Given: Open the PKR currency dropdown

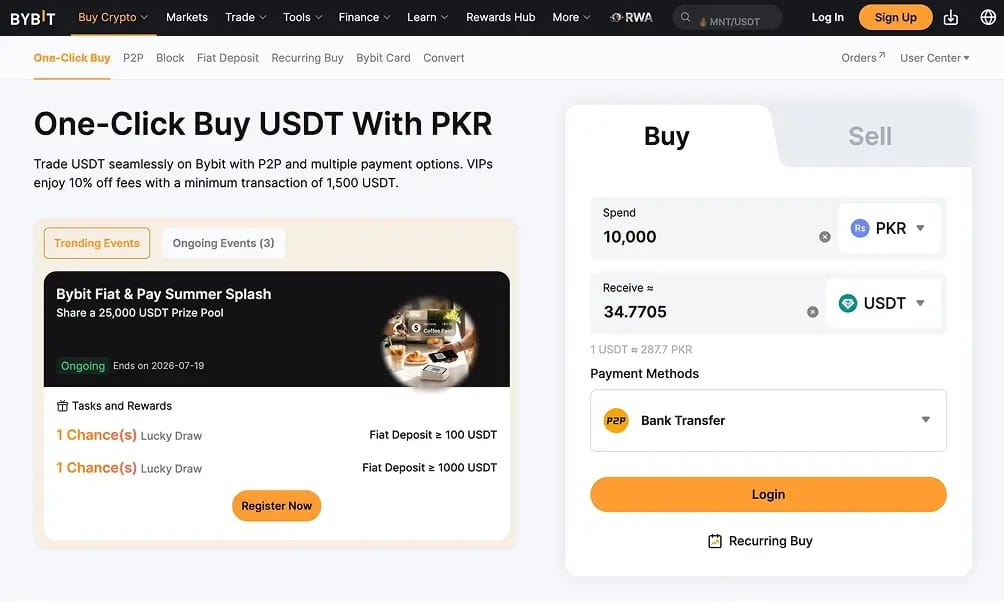Looking at the screenshot, I should pyautogui.click(x=889, y=228).
